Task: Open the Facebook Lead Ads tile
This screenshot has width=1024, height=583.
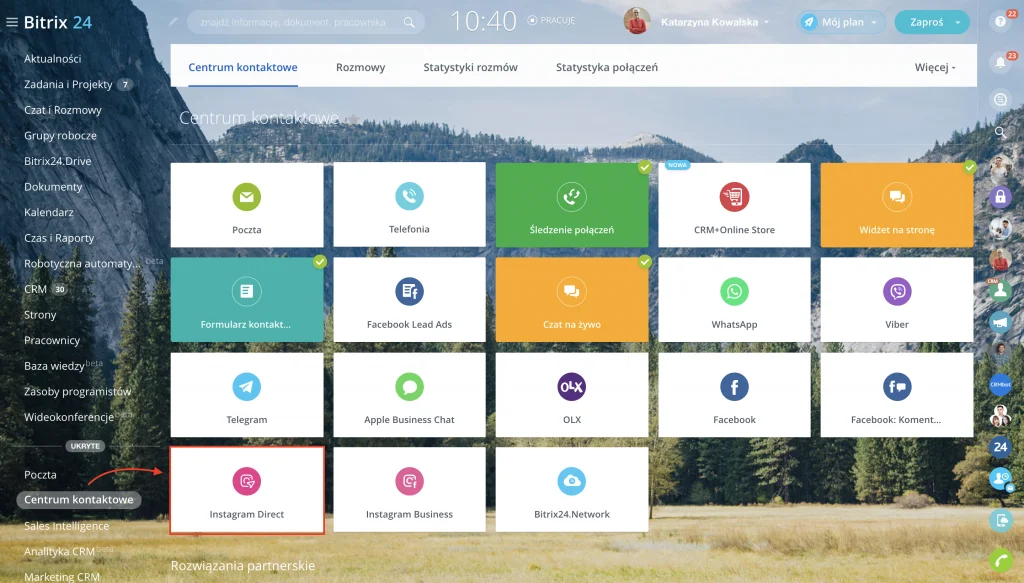Action: [409, 300]
